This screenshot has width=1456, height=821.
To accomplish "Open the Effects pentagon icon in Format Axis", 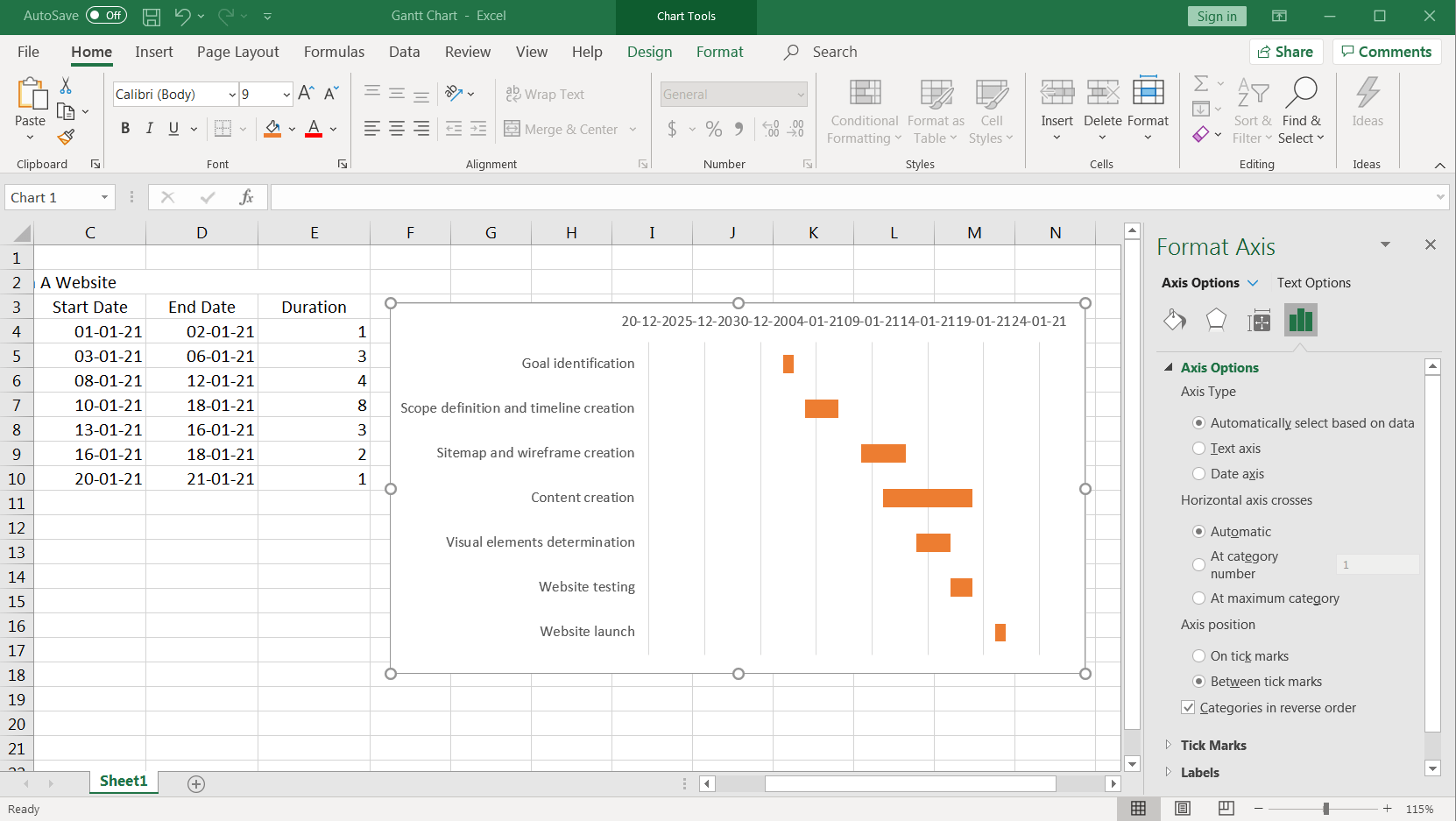I will [1216, 320].
